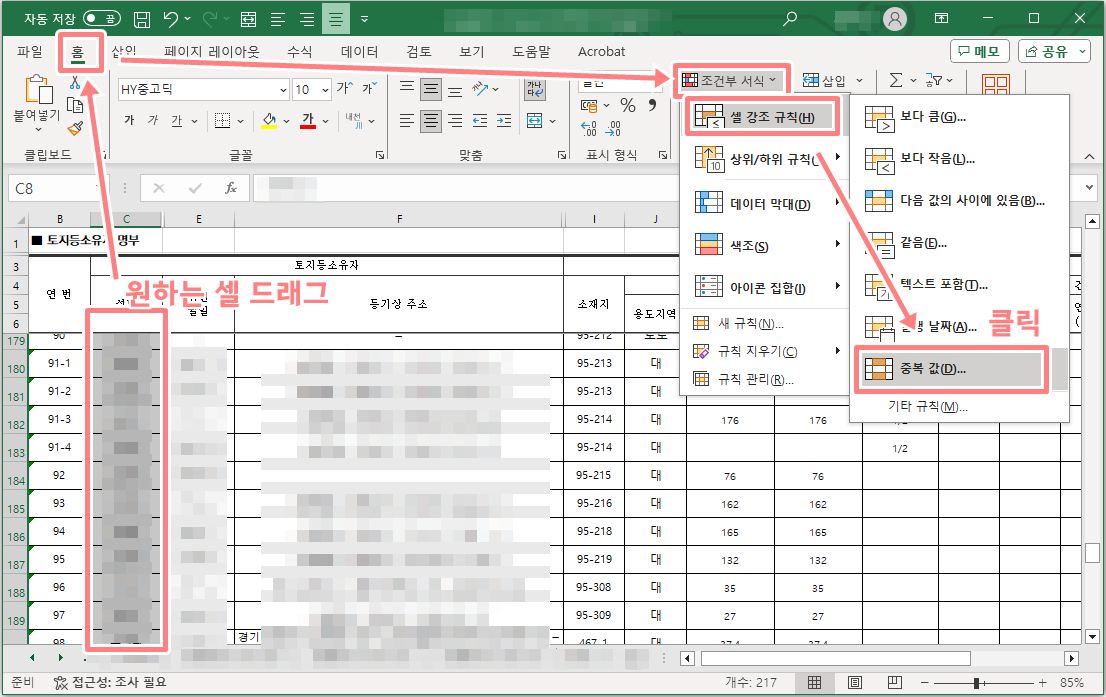Viewport: 1106px width, 697px height.
Task: Apply Merge & Center from the alignment group
Action: tap(536, 121)
